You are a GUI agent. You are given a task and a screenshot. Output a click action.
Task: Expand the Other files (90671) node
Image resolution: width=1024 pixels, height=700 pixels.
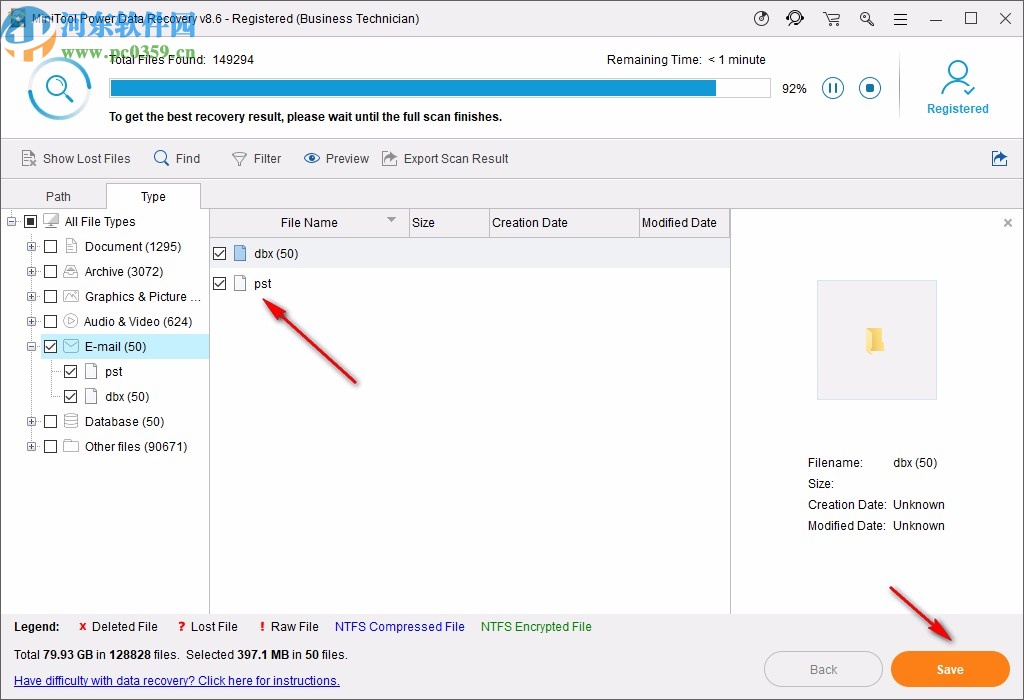pyautogui.click(x=31, y=447)
